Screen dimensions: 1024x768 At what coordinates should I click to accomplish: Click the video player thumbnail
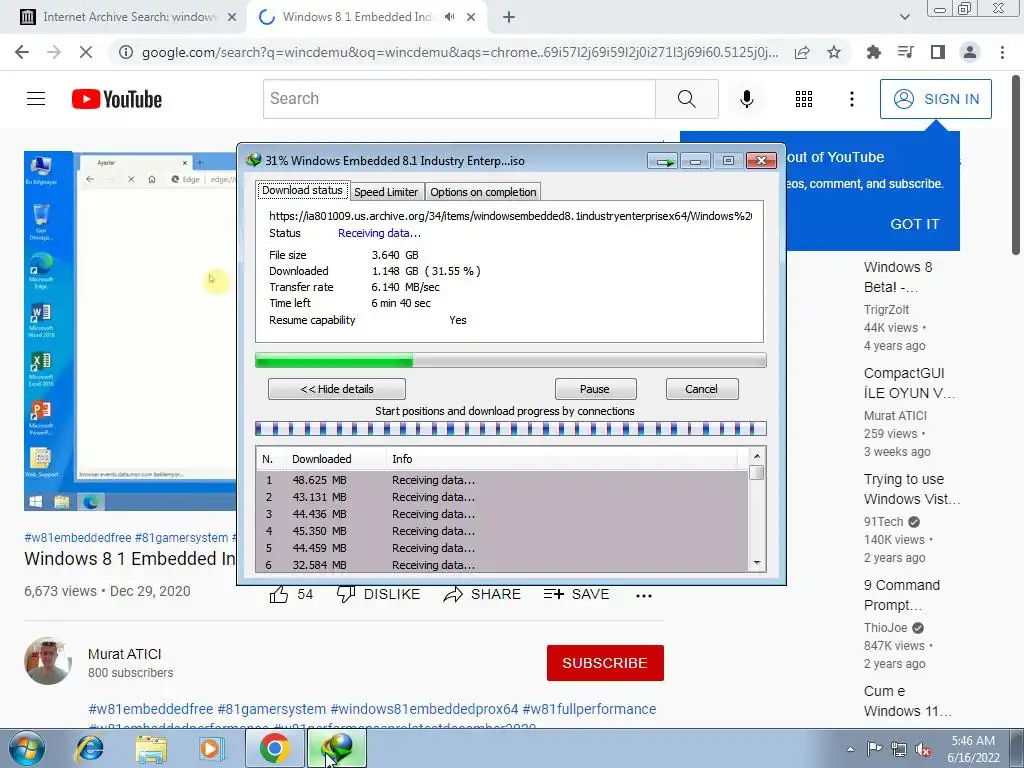pyautogui.click(x=131, y=331)
